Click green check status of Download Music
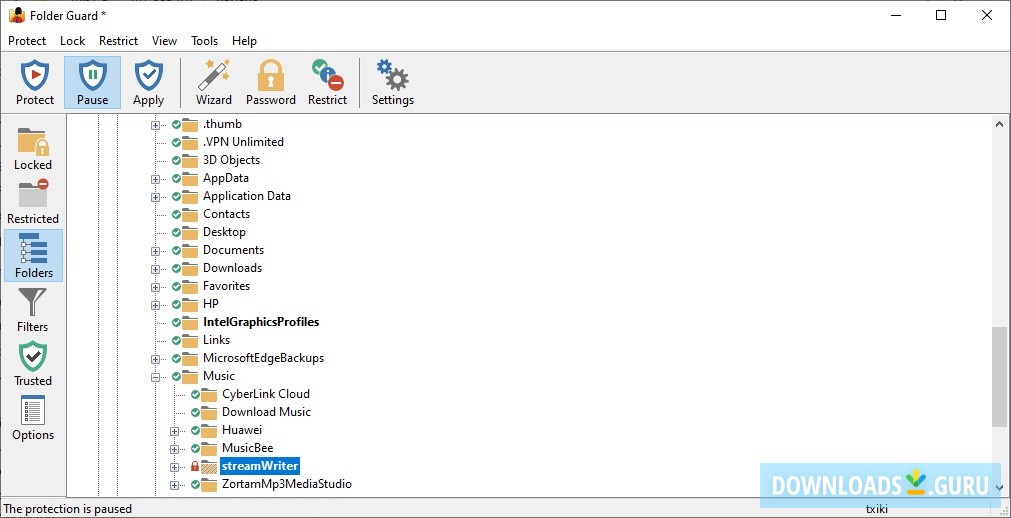The width and height of the screenshot is (1011, 518). [x=195, y=412]
